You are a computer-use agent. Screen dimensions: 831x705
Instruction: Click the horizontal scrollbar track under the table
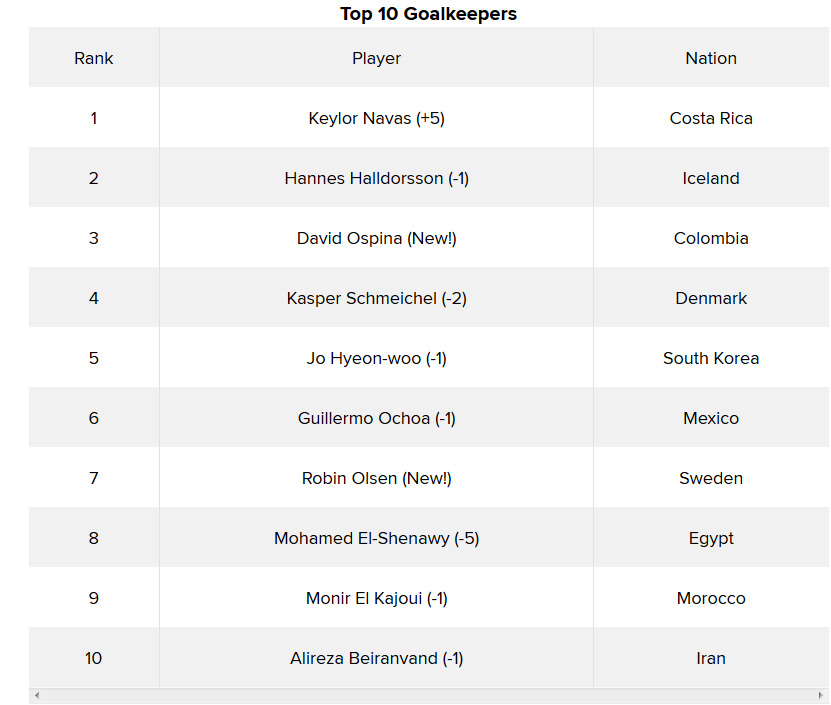(429, 695)
